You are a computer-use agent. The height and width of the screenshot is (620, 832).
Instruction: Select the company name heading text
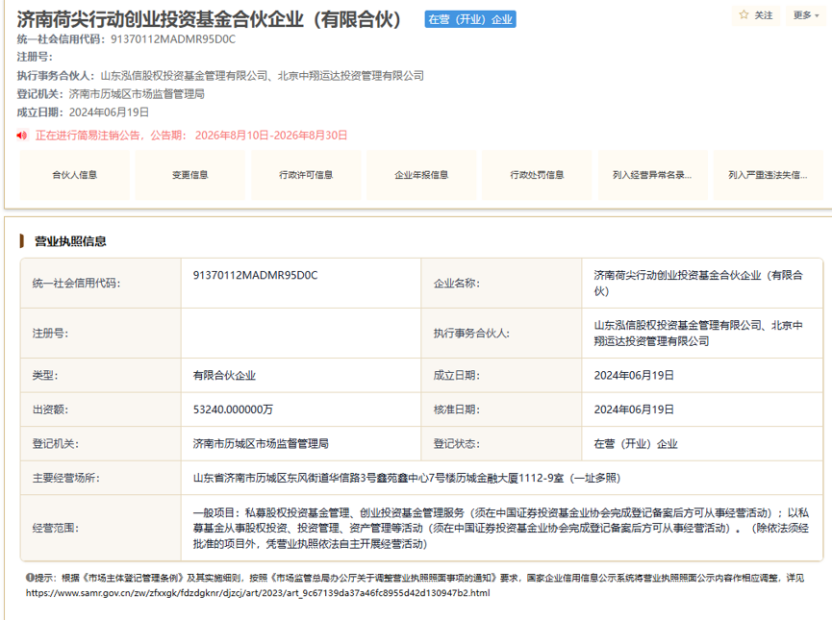209,20
